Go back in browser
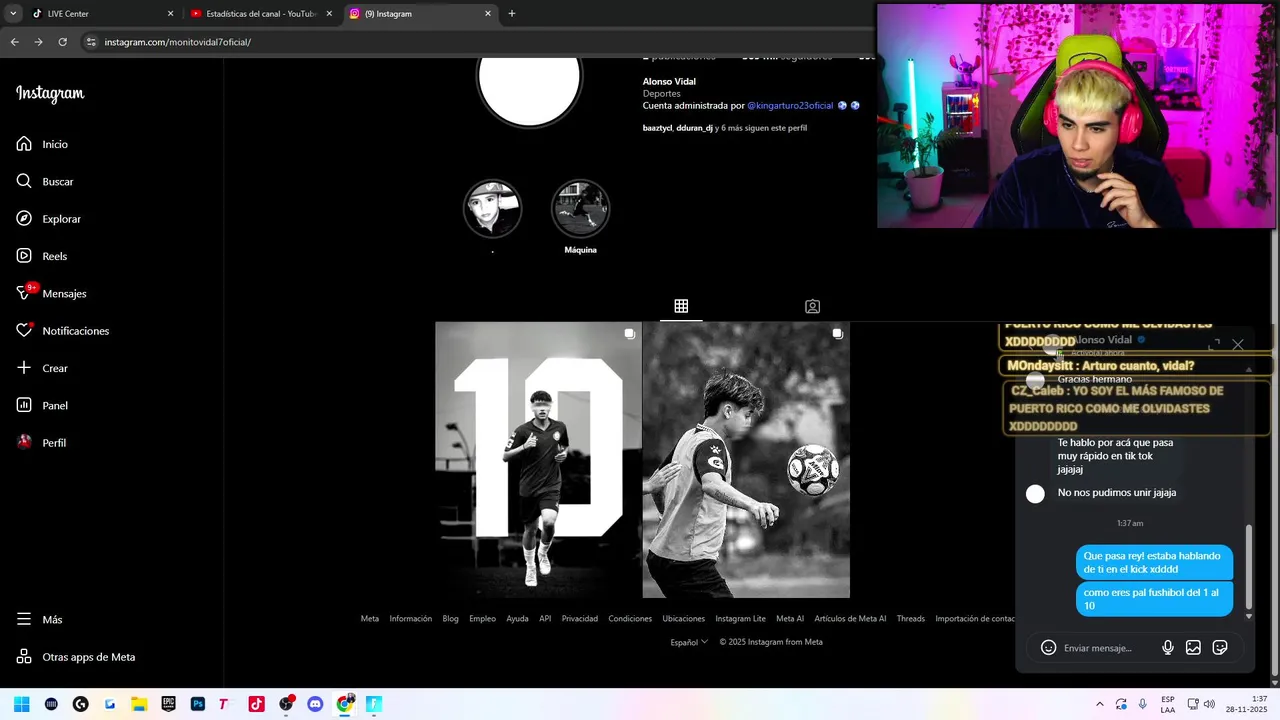 click(14, 42)
